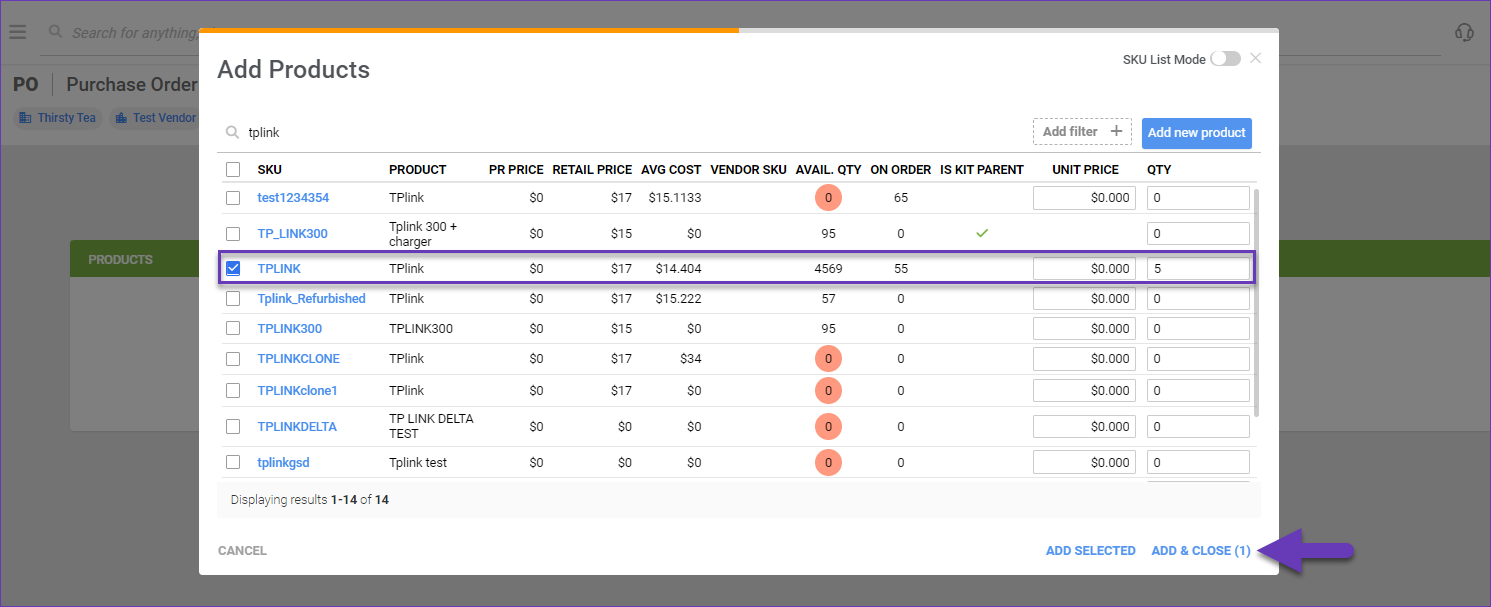Image resolution: width=1491 pixels, height=607 pixels.
Task: Edit quantity field for tplinkgsd
Action: pyautogui.click(x=1198, y=462)
